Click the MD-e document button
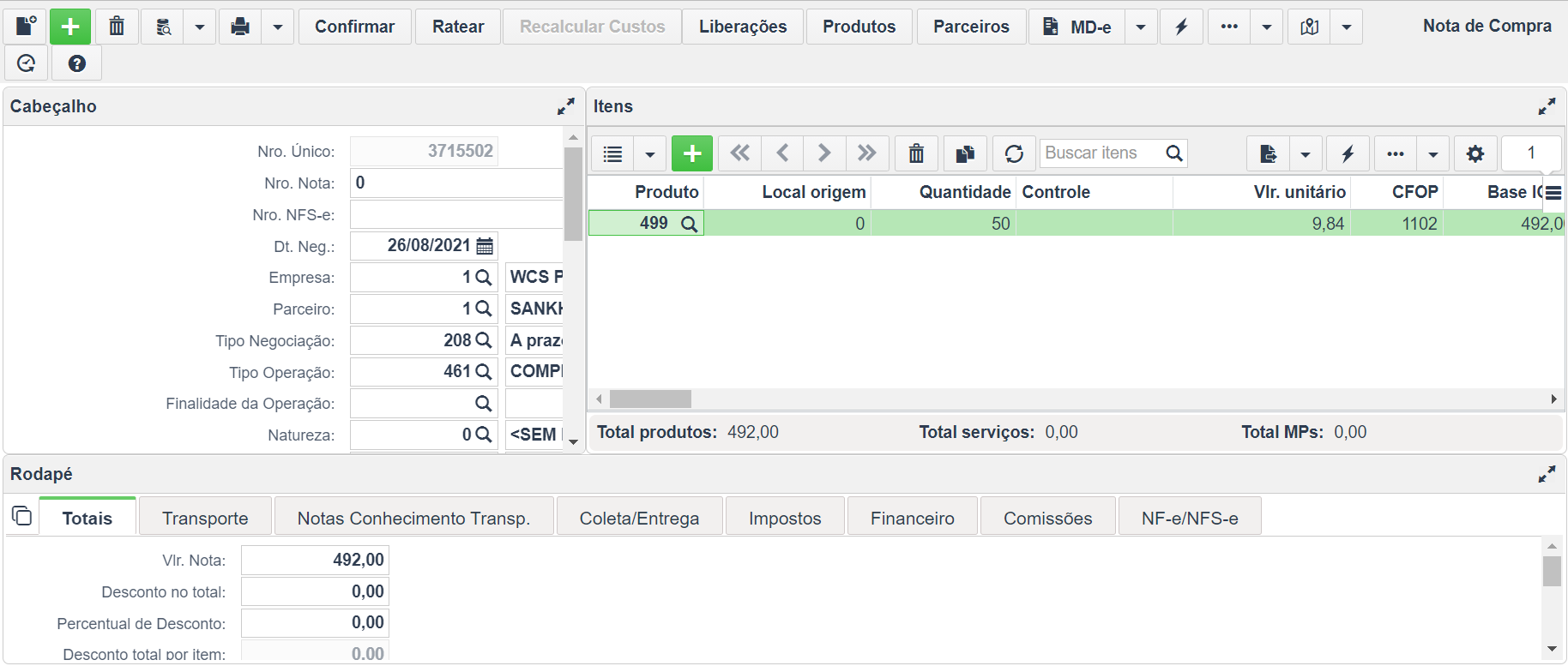The image size is (1568, 666). 1077,27
